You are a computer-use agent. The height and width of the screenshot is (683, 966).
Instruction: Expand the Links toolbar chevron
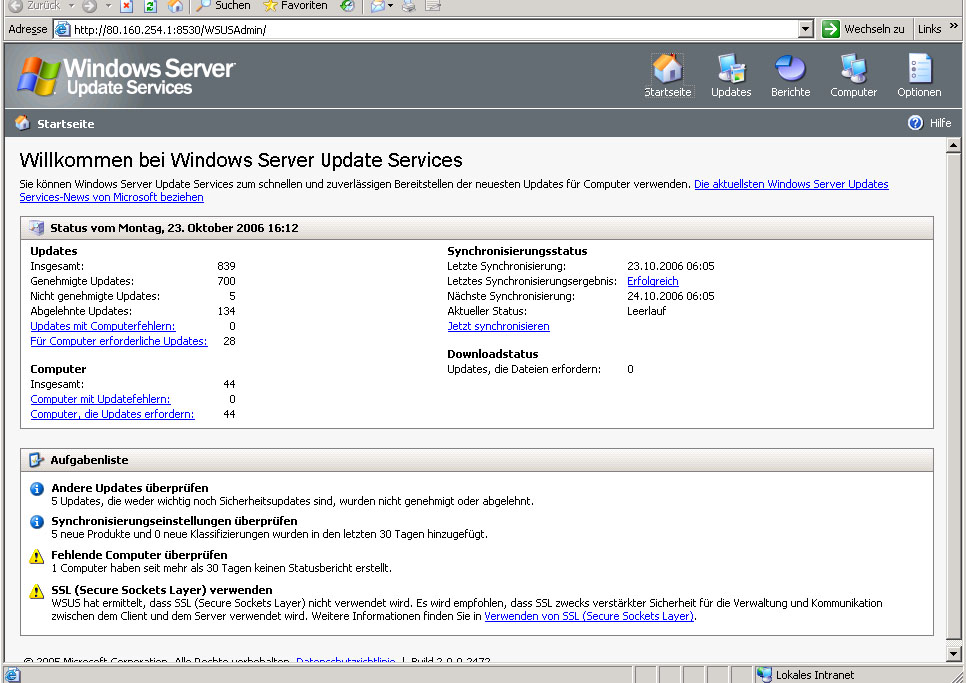coord(954,26)
